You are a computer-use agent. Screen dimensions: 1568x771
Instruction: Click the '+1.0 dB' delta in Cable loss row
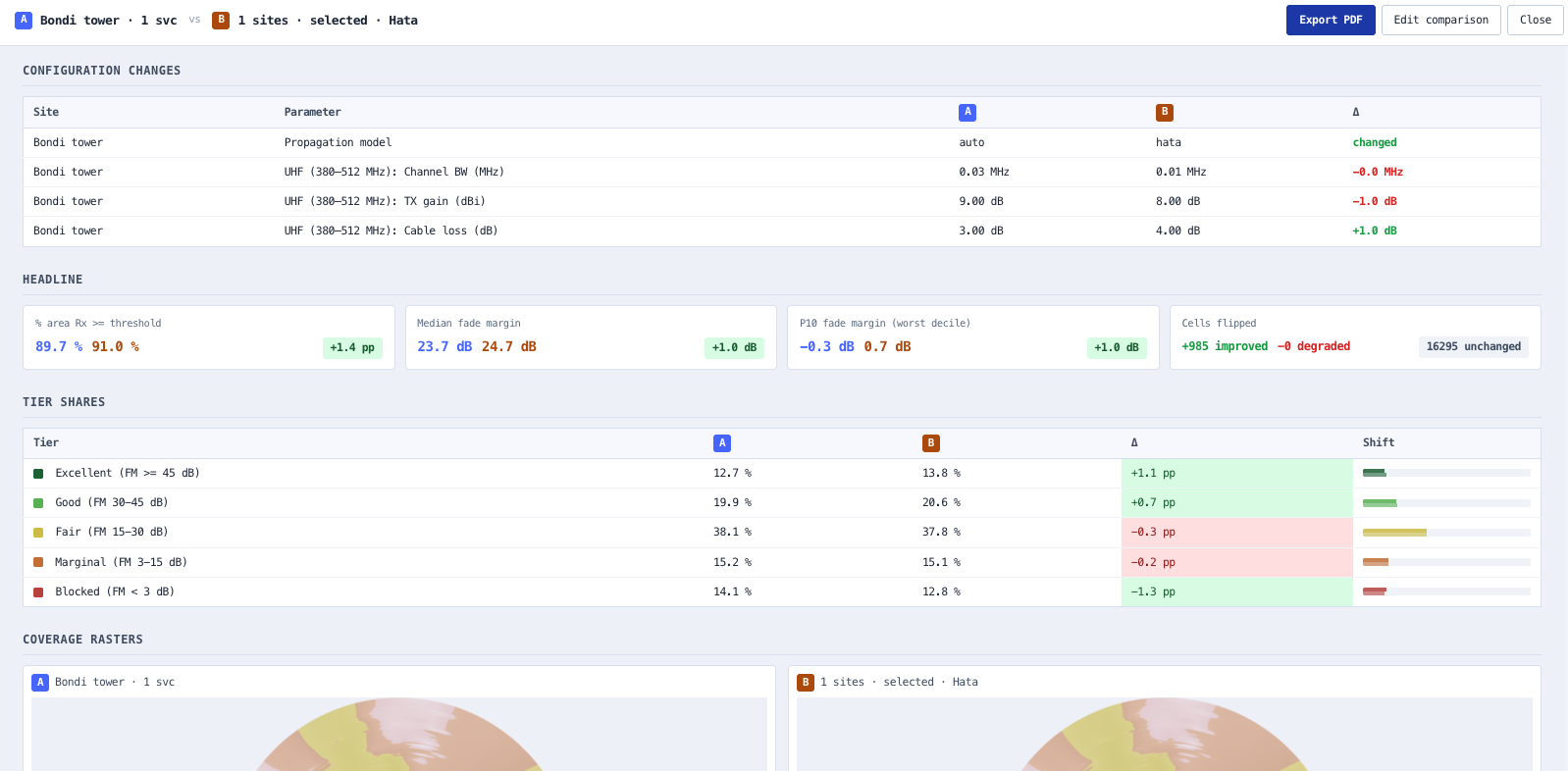1375,231
